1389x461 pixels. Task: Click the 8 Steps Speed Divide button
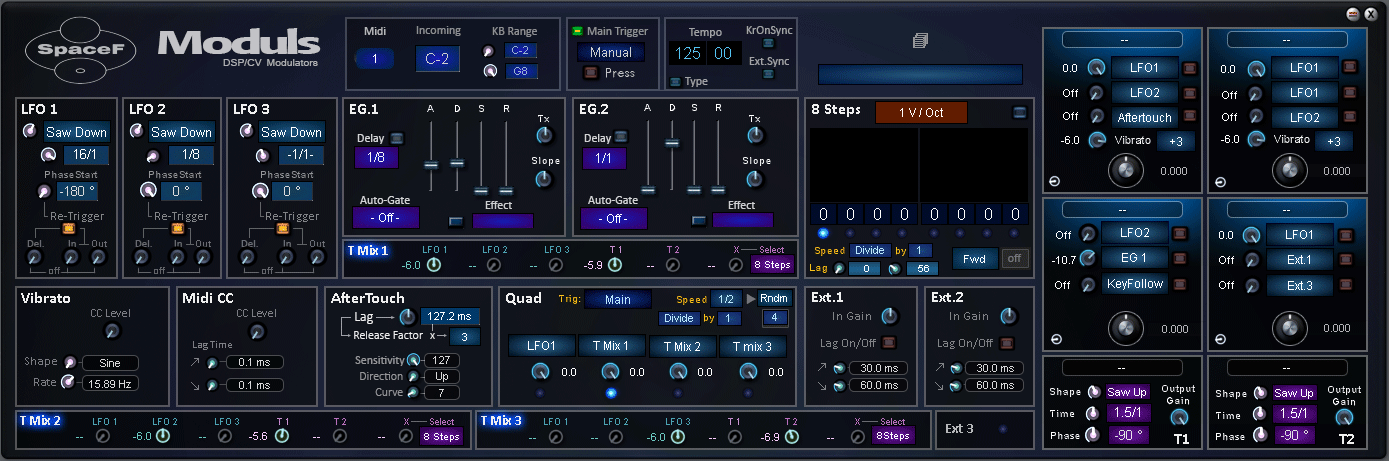coord(869,250)
